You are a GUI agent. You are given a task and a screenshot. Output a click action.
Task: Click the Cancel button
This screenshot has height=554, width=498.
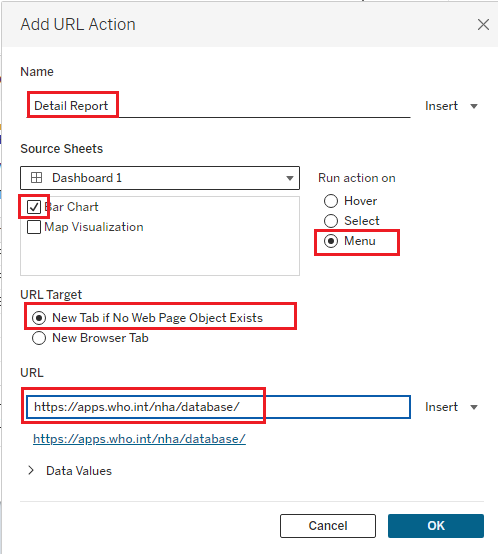[328, 526]
